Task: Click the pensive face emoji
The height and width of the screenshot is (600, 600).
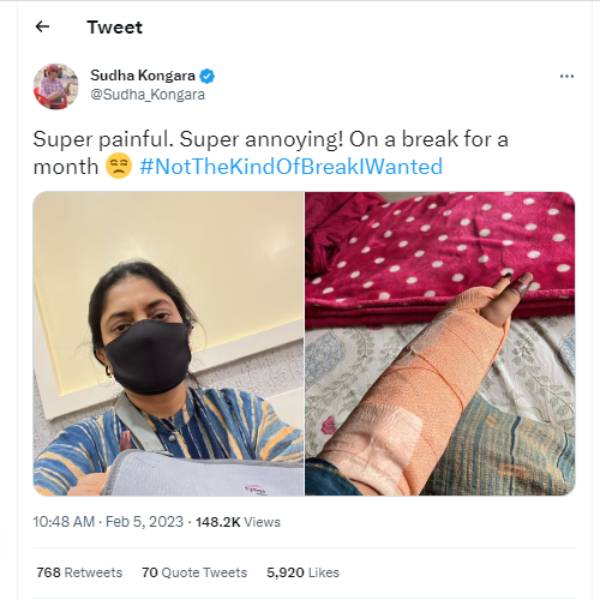Action: 118,167
